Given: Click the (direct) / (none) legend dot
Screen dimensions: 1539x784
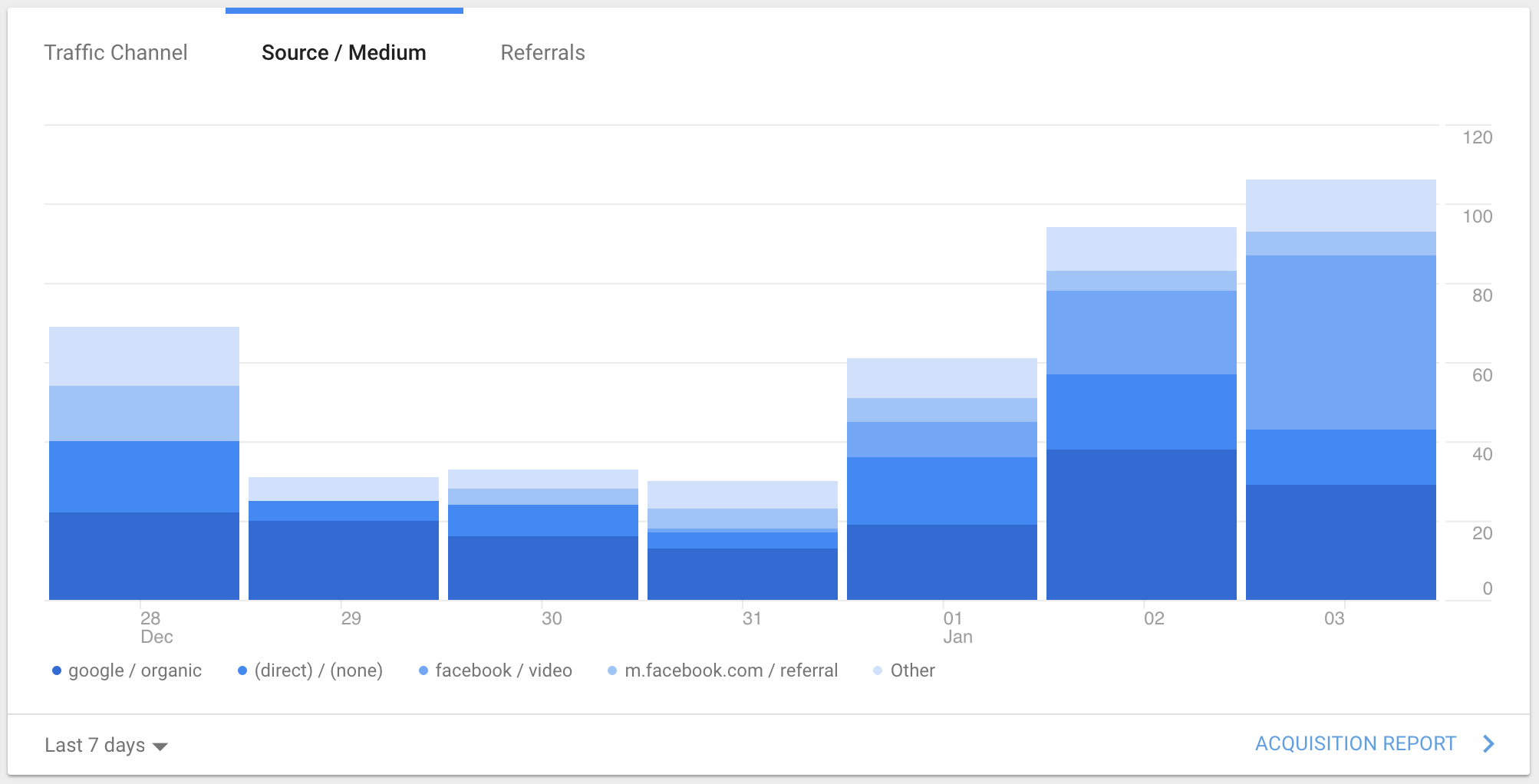Looking at the screenshot, I should pyautogui.click(x=242, y=670).
